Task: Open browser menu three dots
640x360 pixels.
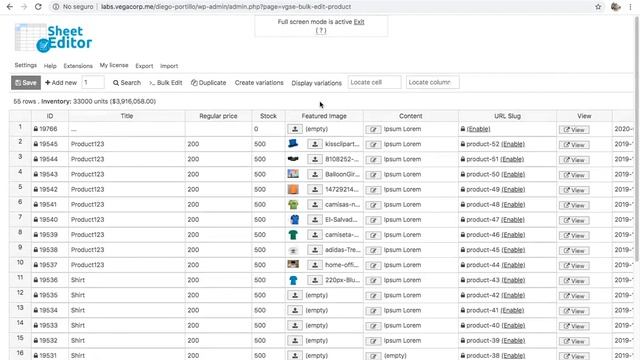Action: 631,7
